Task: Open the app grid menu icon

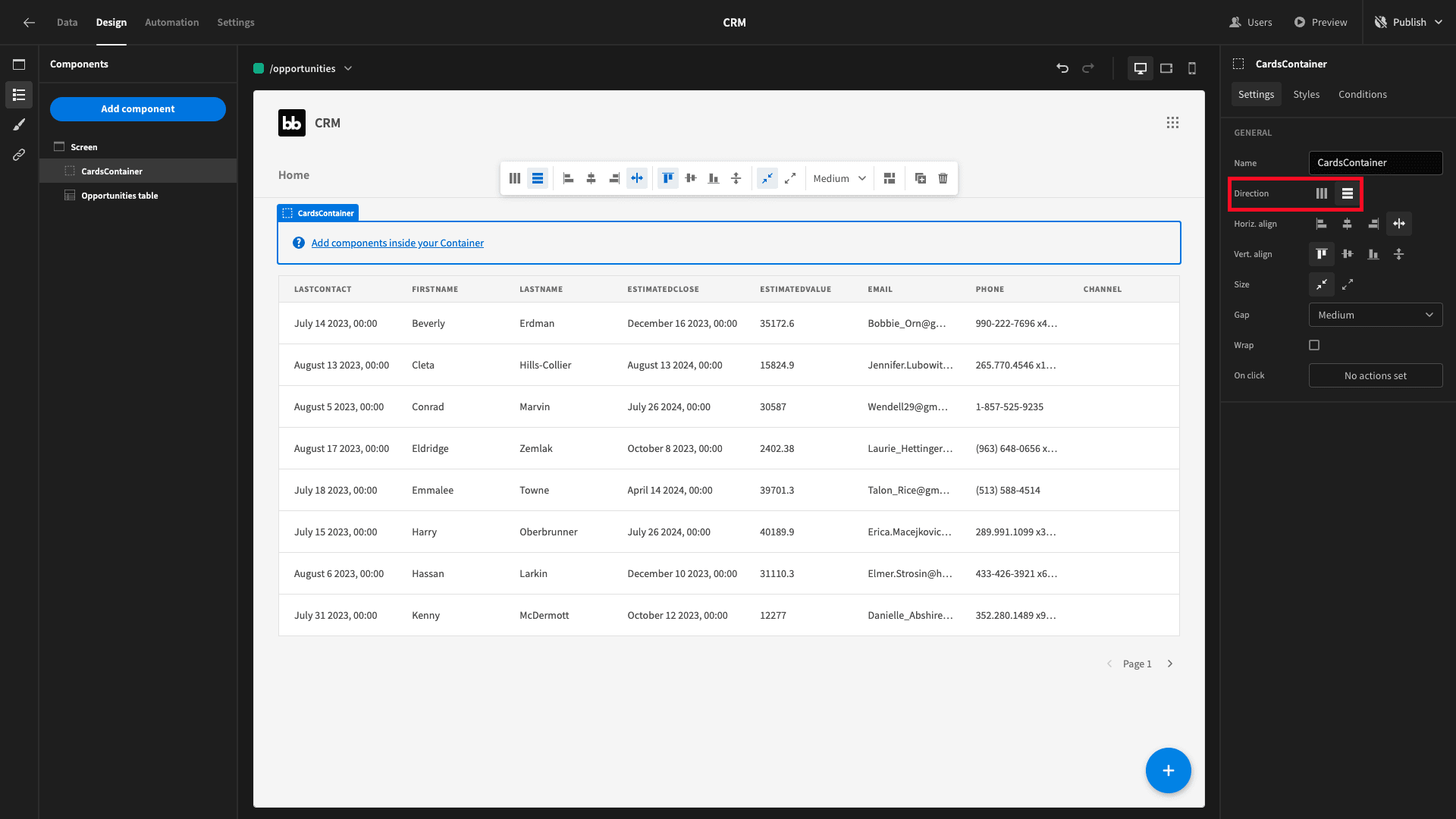Action: click(x=1172, y=123)
